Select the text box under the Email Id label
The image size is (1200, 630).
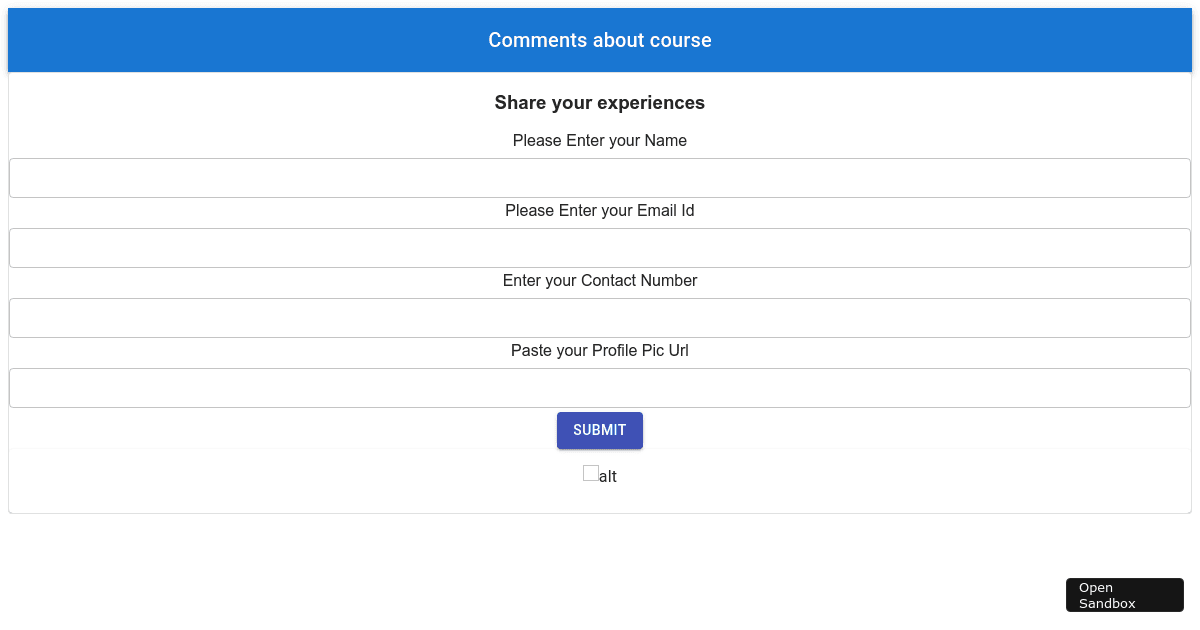point(600,248)
